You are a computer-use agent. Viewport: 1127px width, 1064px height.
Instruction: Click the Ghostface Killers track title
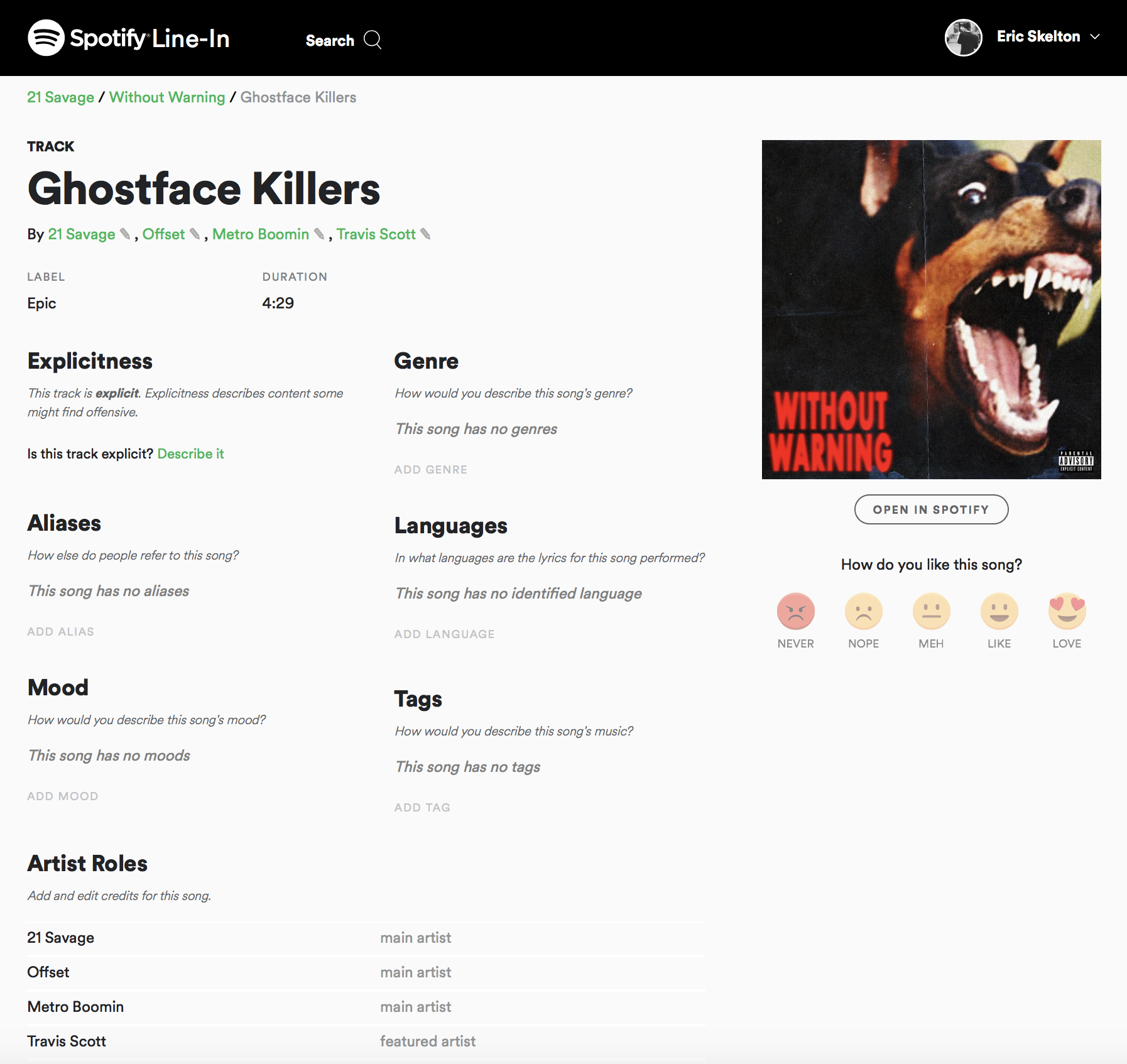(204, 189)
